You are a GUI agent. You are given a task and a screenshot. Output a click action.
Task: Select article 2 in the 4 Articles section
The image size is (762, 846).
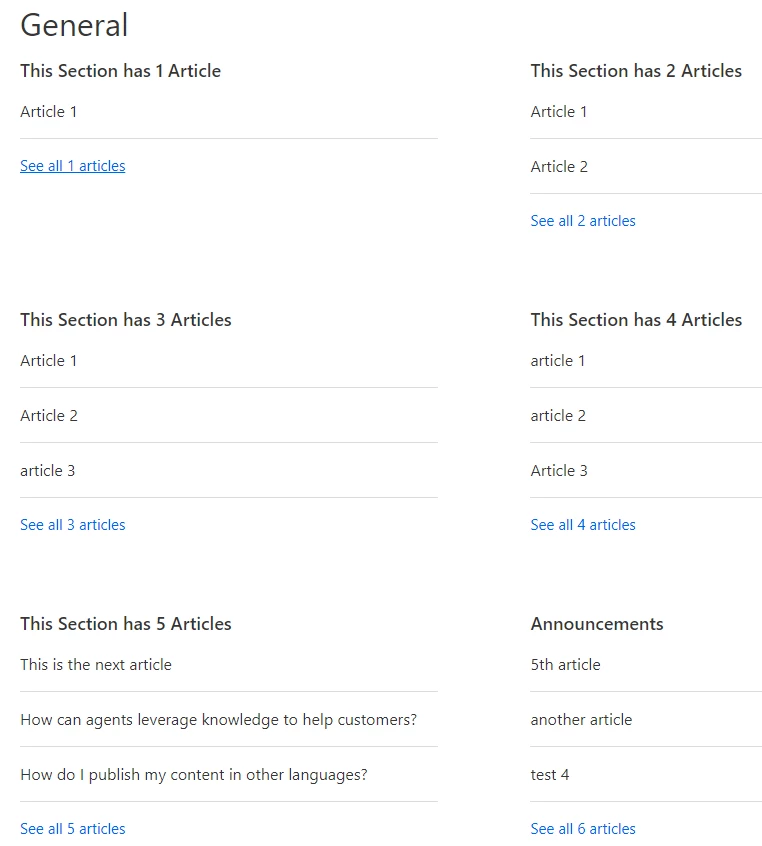[558, 416]
